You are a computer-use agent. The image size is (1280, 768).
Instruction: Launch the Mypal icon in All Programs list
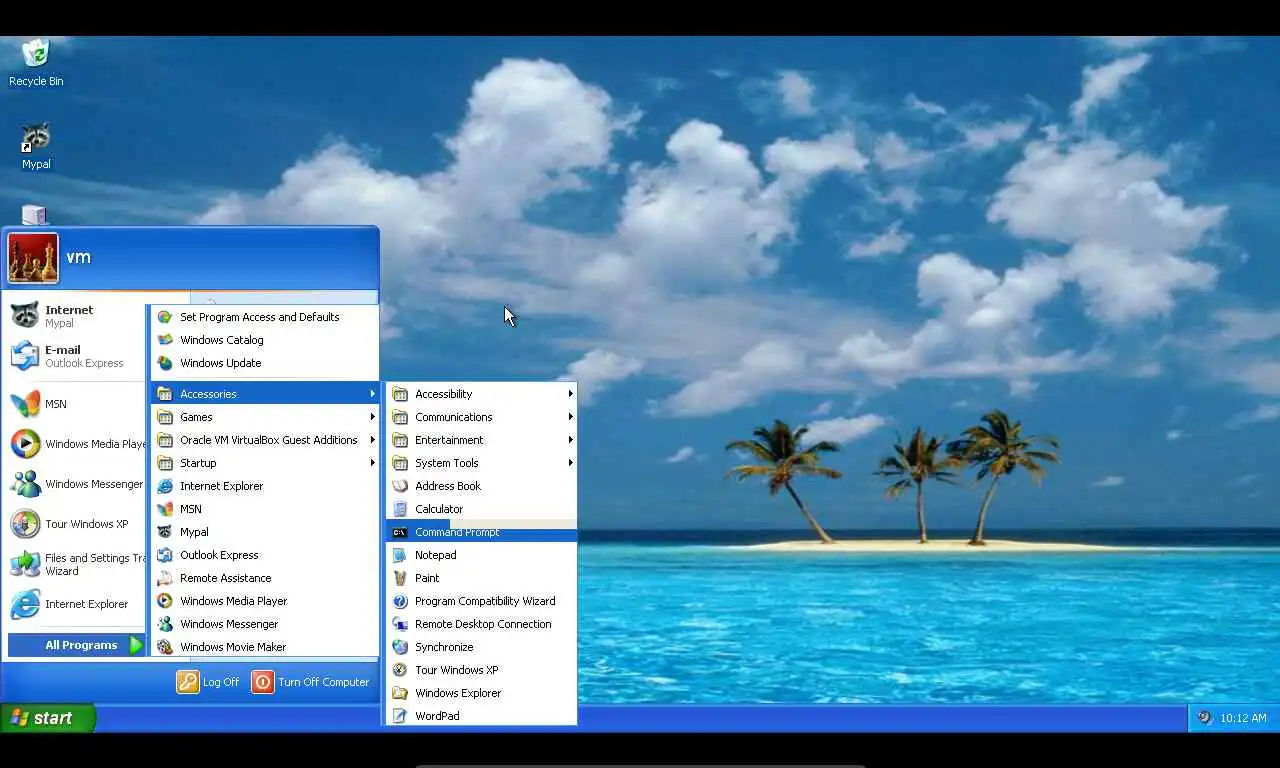pos(165,532)
